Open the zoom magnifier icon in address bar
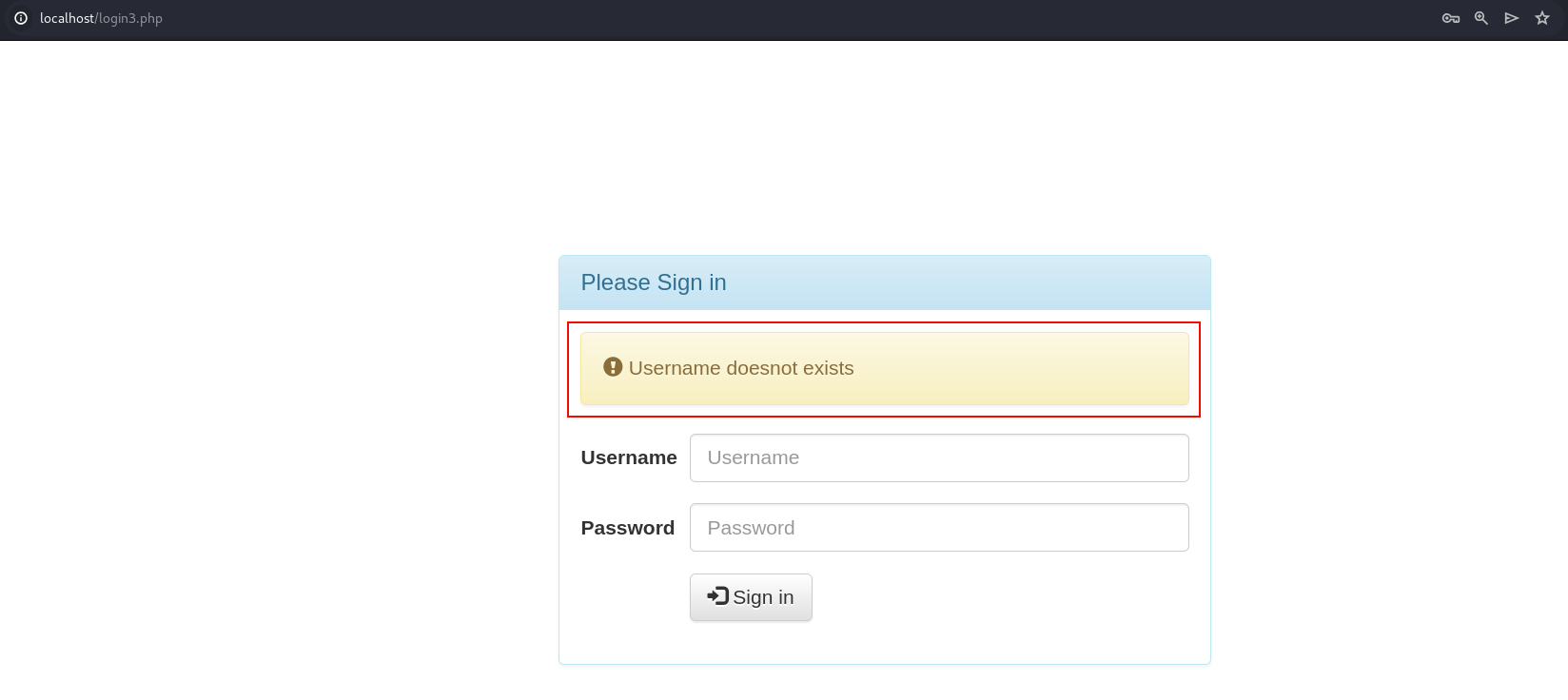The width and height of the screenshot is (1568, 700). click(1481, 18)
